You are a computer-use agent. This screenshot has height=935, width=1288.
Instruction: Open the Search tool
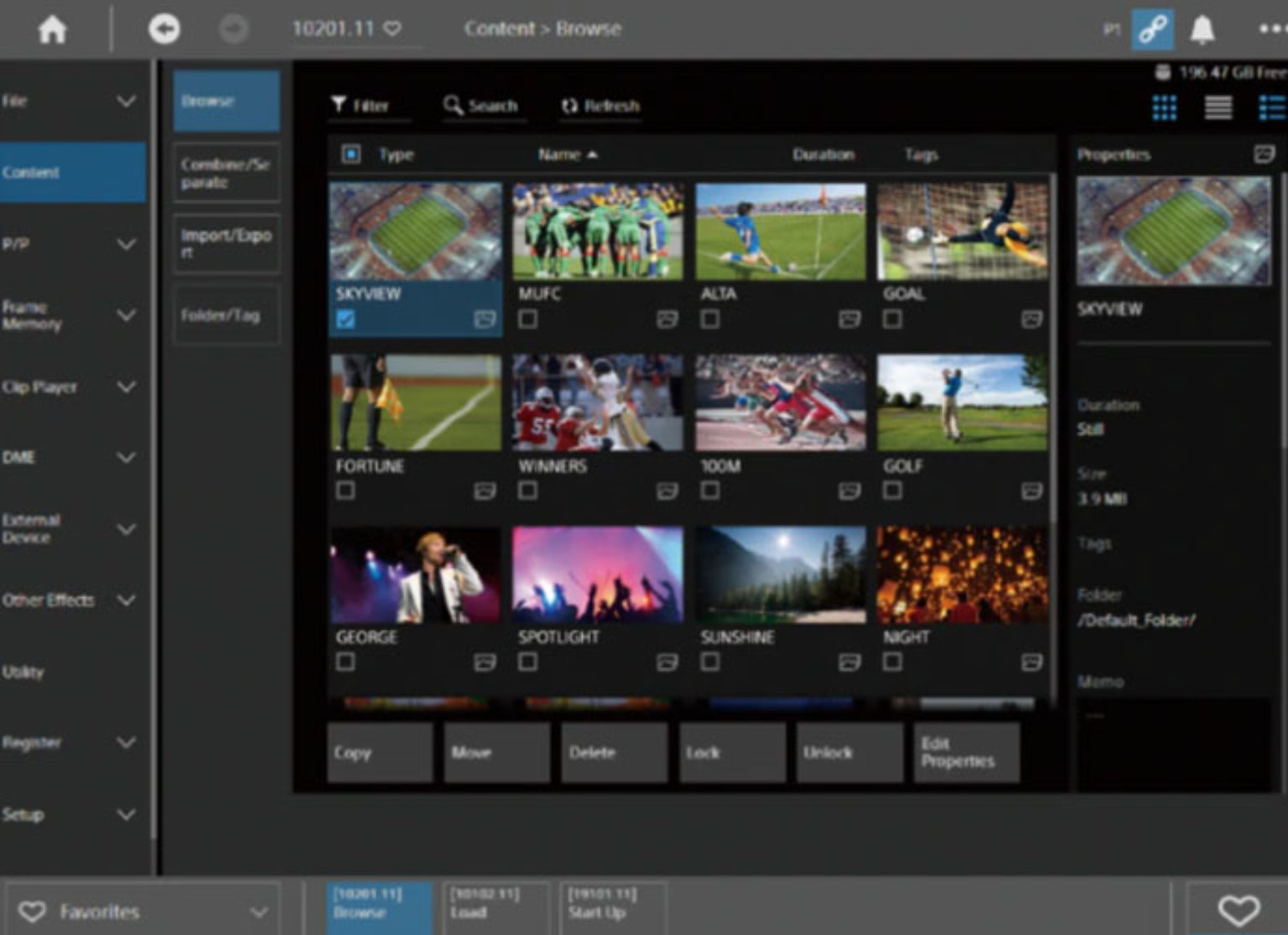[481, 106]
